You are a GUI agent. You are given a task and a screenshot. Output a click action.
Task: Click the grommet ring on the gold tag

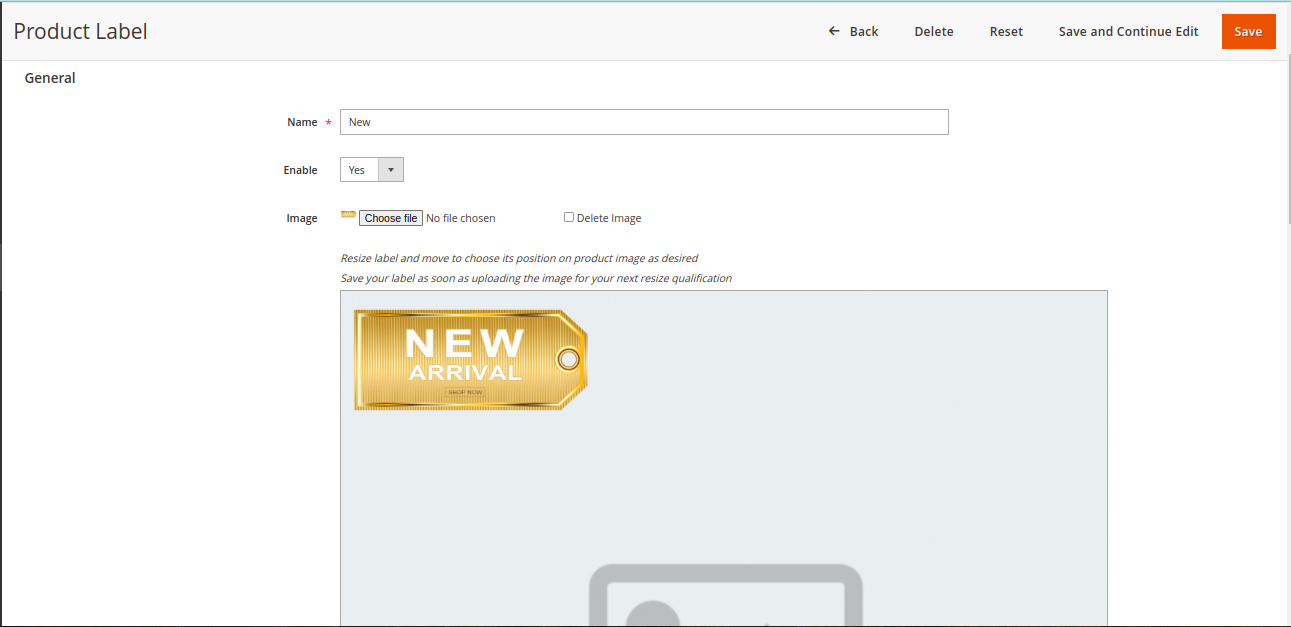568,359
